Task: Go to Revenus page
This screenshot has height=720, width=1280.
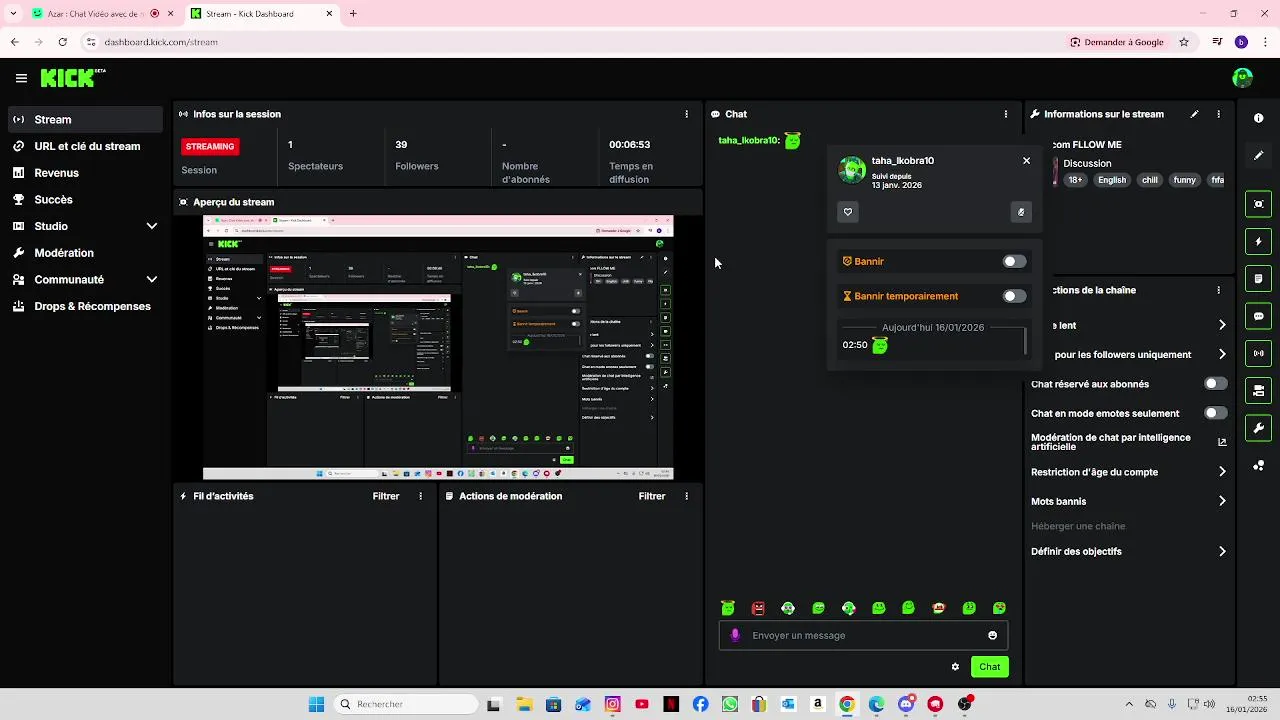Action: [84, 173]
